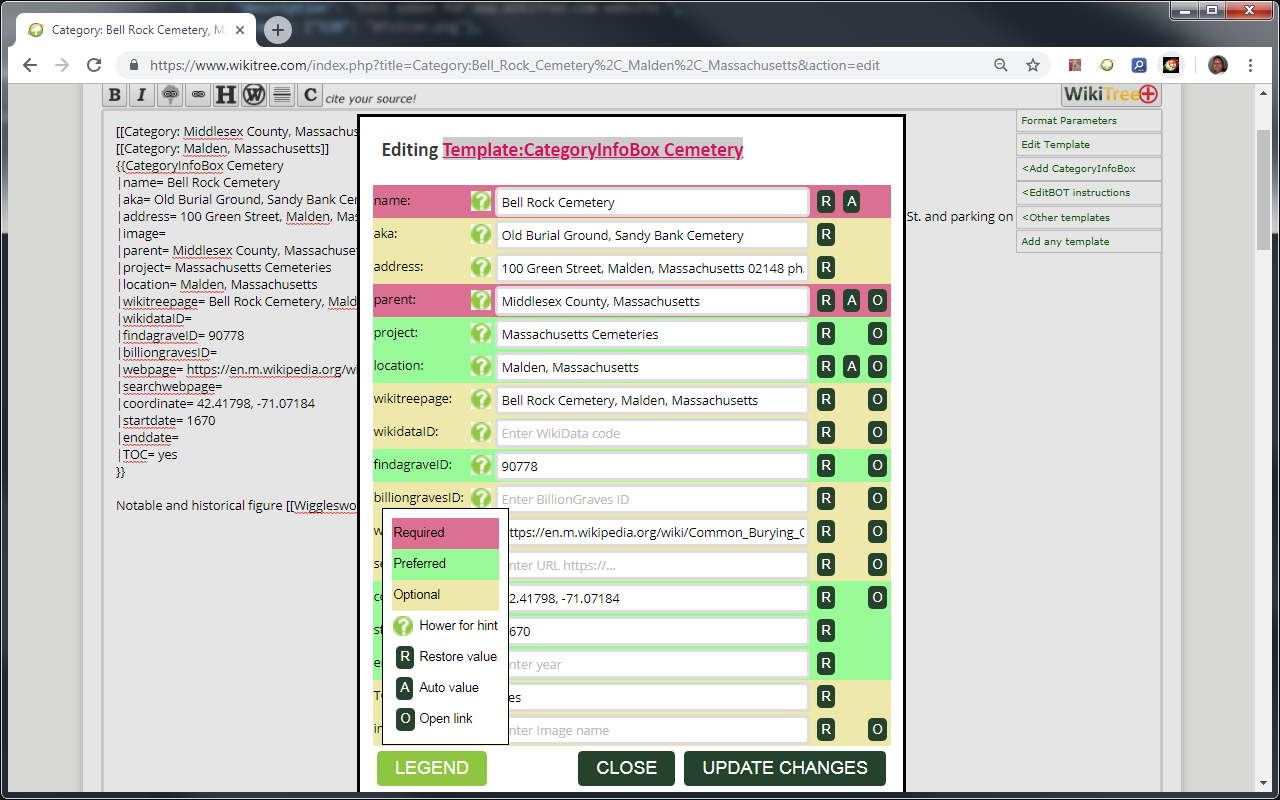Click the wikidataID input field

[652, 433]
